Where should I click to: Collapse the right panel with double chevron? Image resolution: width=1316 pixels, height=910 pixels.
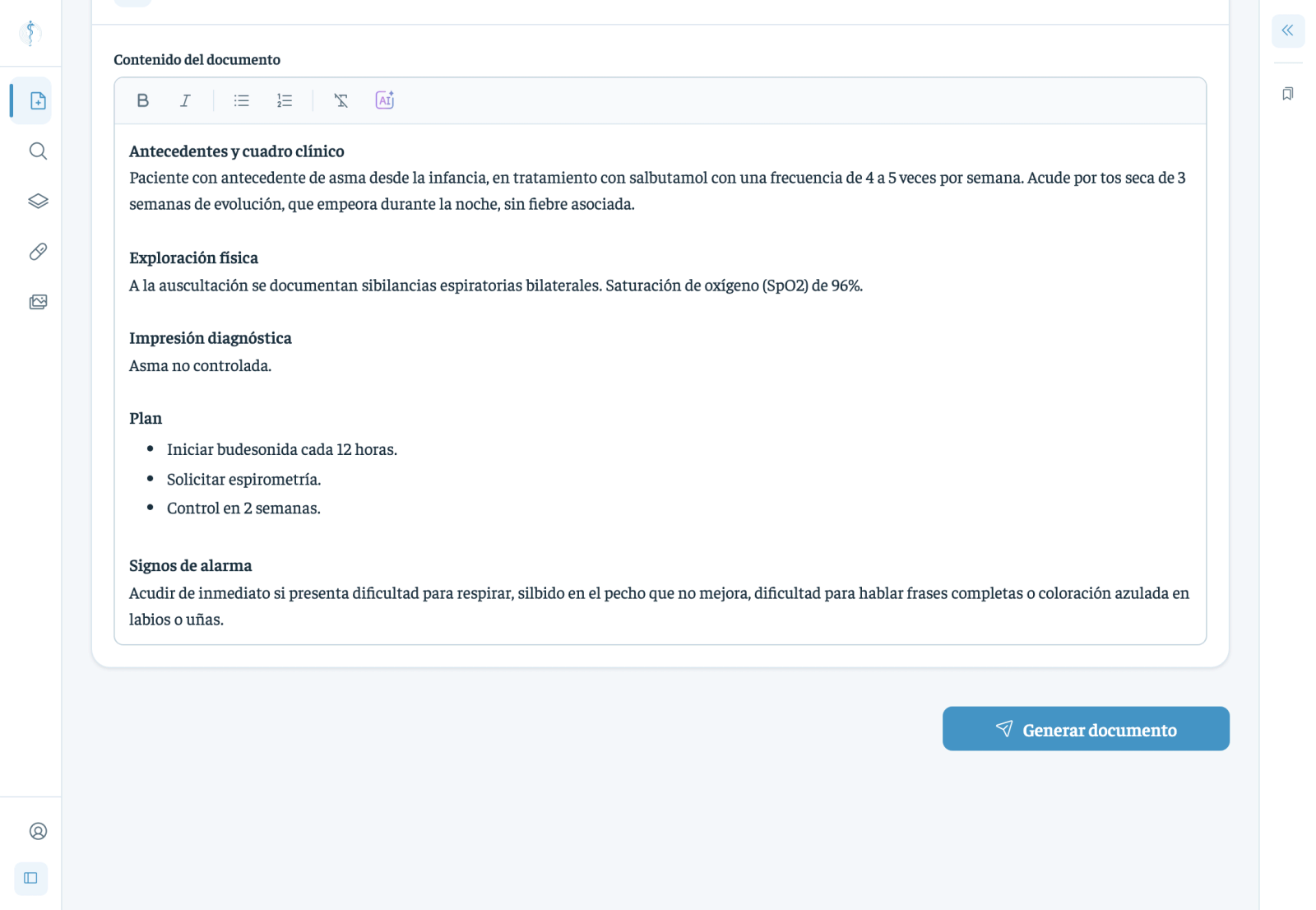[1287, 30]
